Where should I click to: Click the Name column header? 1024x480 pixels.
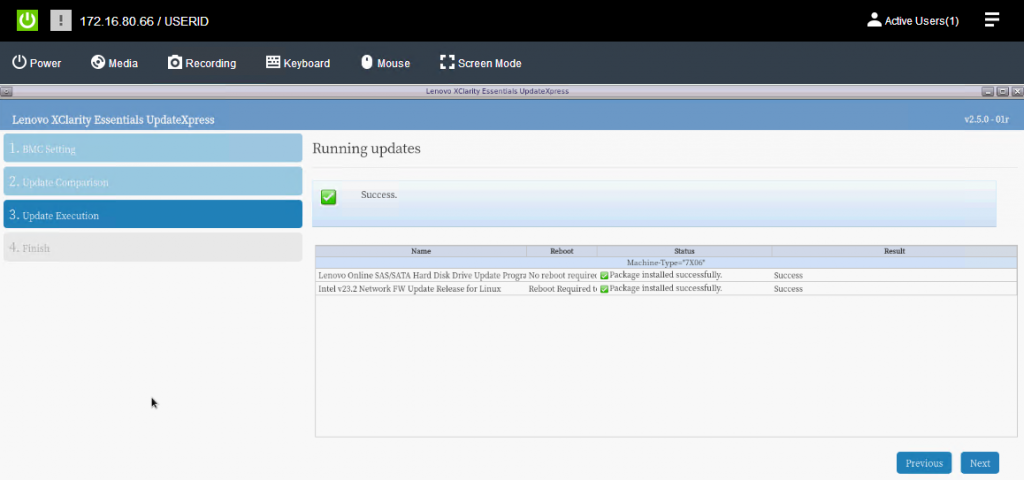point(421,251)
